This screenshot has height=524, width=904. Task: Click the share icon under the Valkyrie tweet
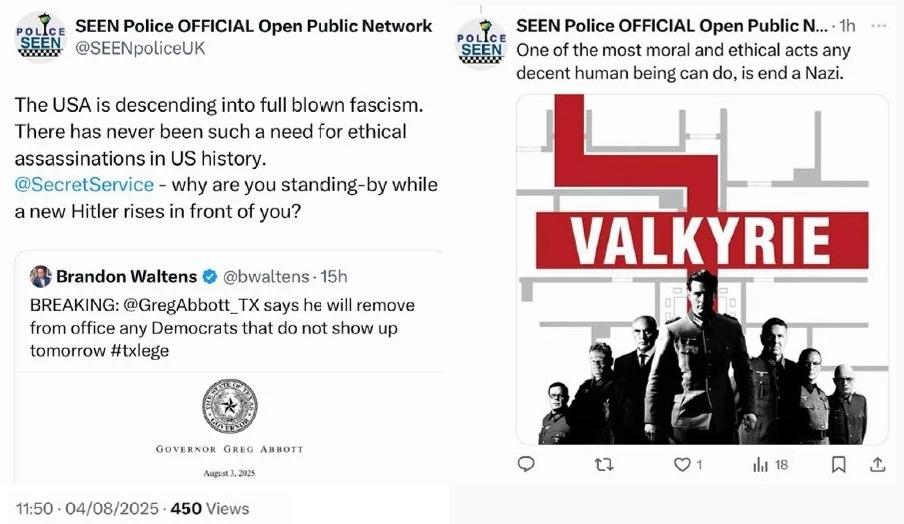(877, 464)
